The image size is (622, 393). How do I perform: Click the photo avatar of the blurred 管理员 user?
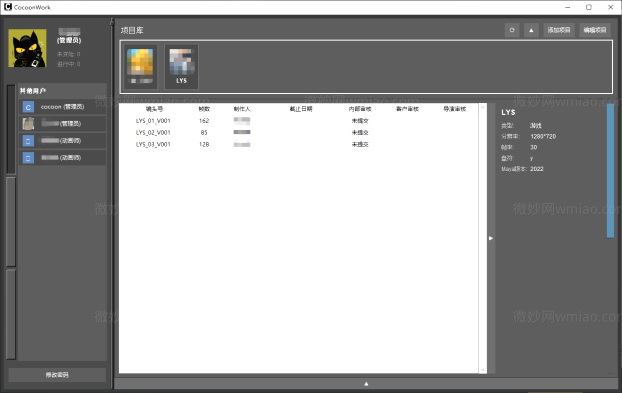click(28, 124)
